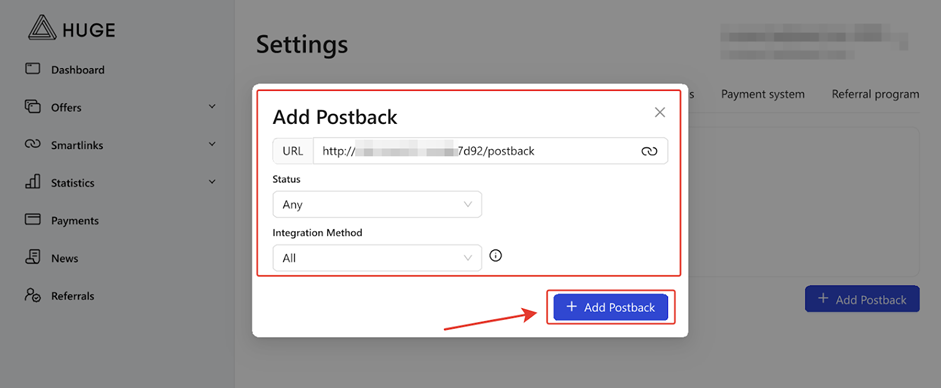Click the Add Postback button in dialog
941x388 pixels.
pyautogui.click(x=611, y=307)
